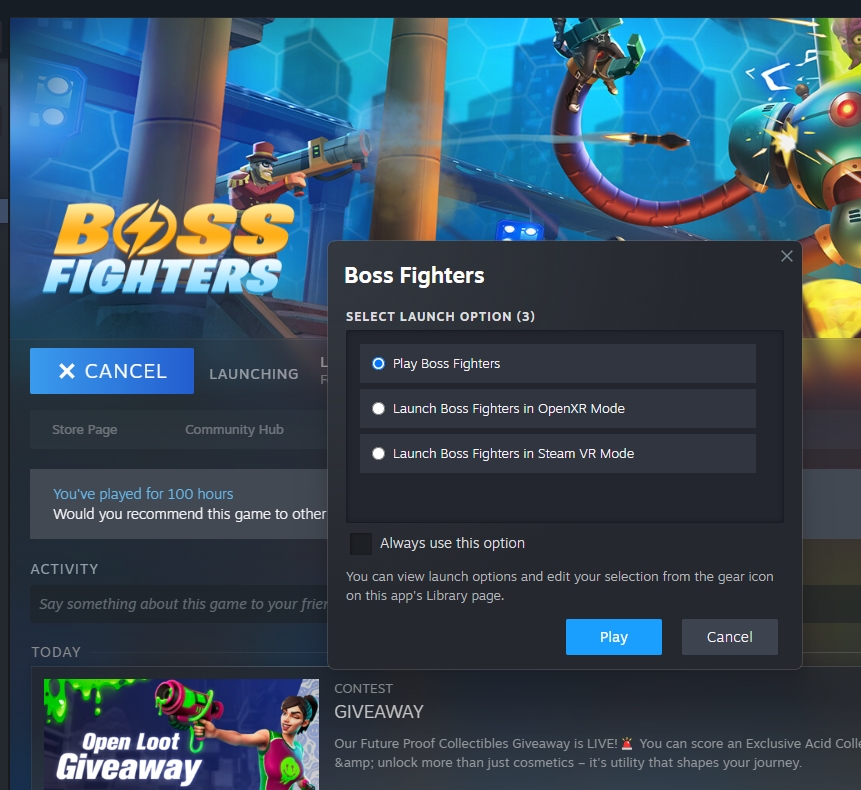Click the blue Play button
The width and height of the screenshot is (861, 790).
613,637
